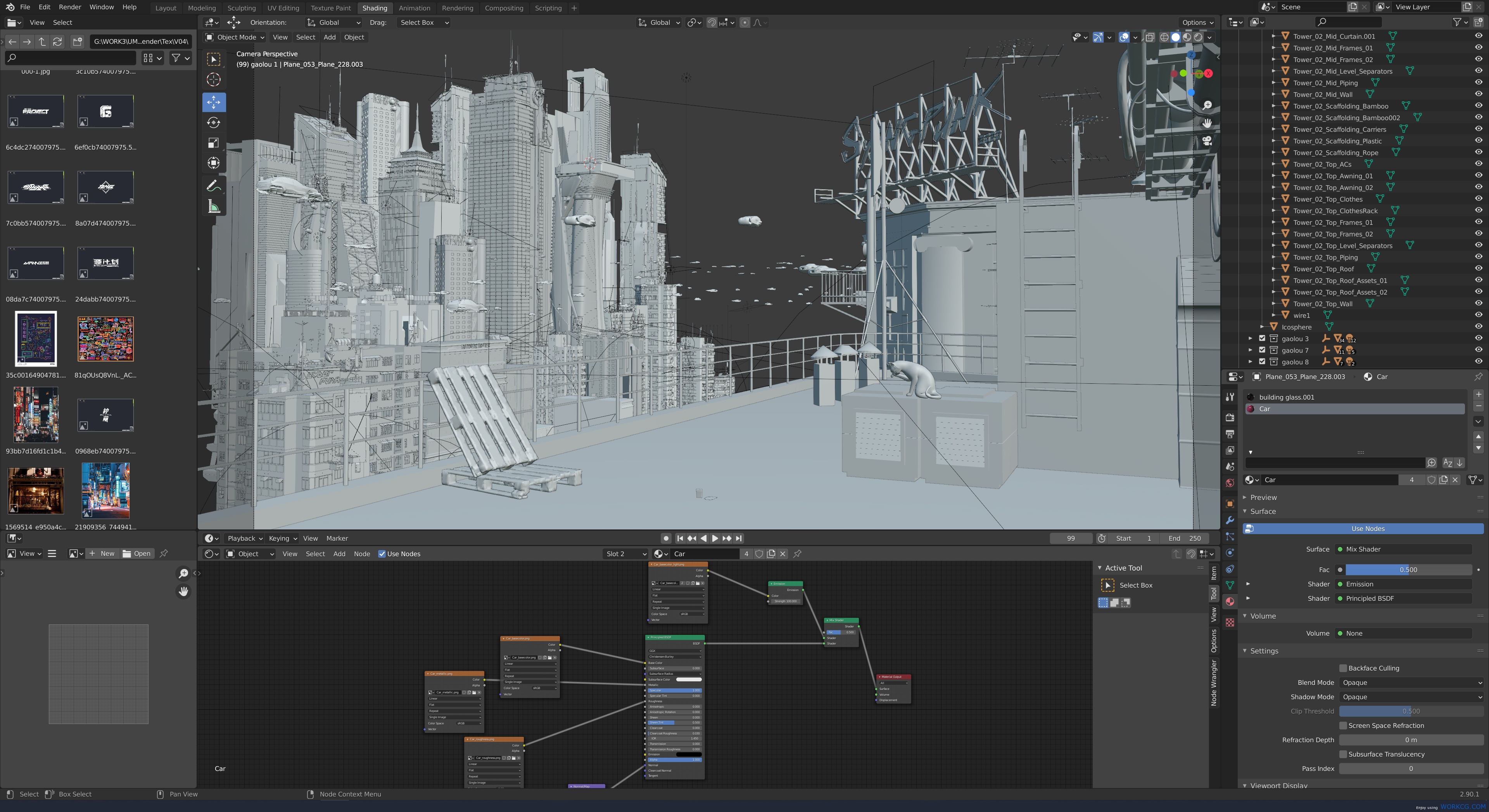Hide wire1 object in outliner

tap(1478, 315)
